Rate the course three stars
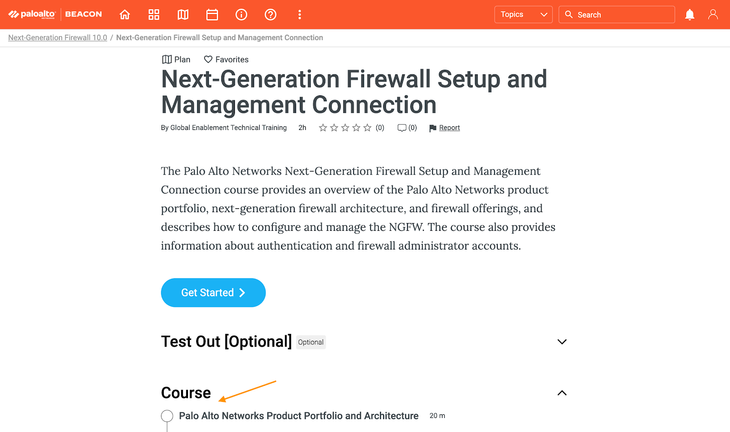 (345, 128)
